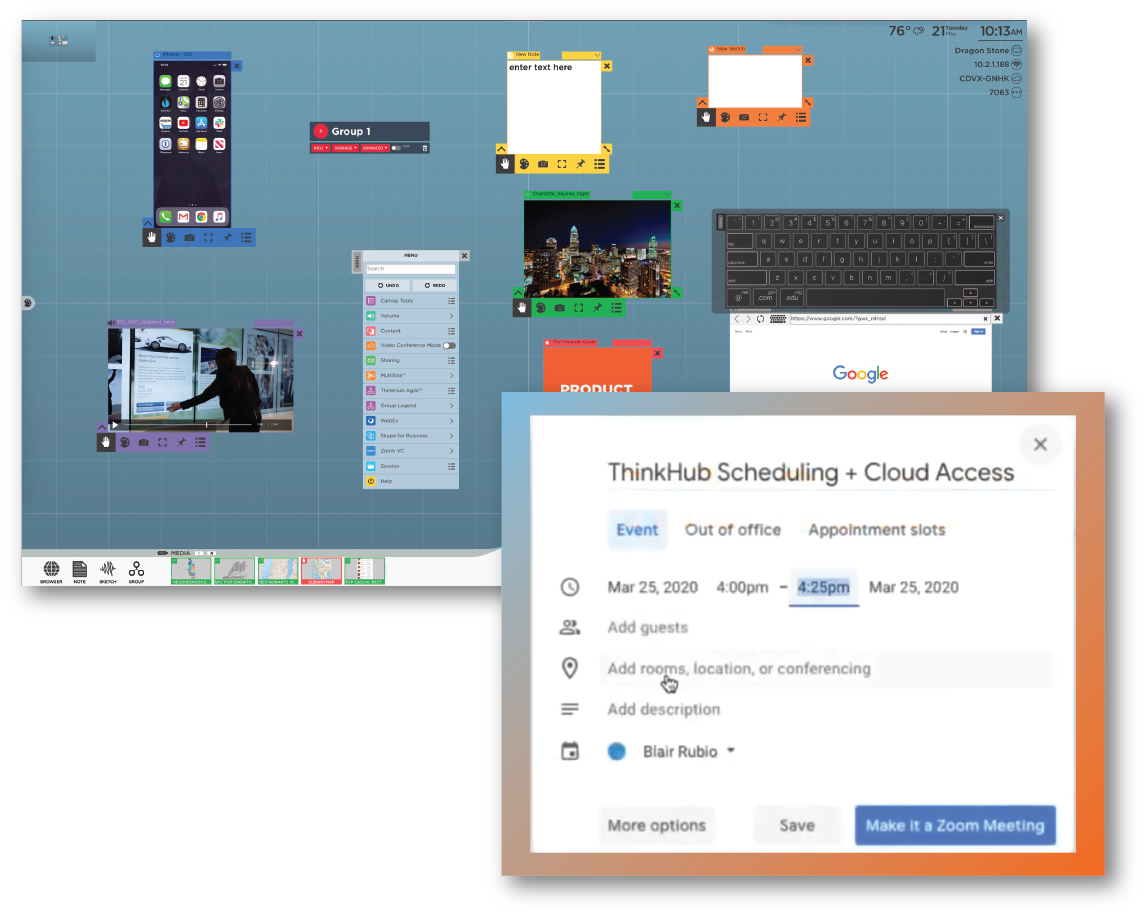Open the MultiSite menu item

410,376
